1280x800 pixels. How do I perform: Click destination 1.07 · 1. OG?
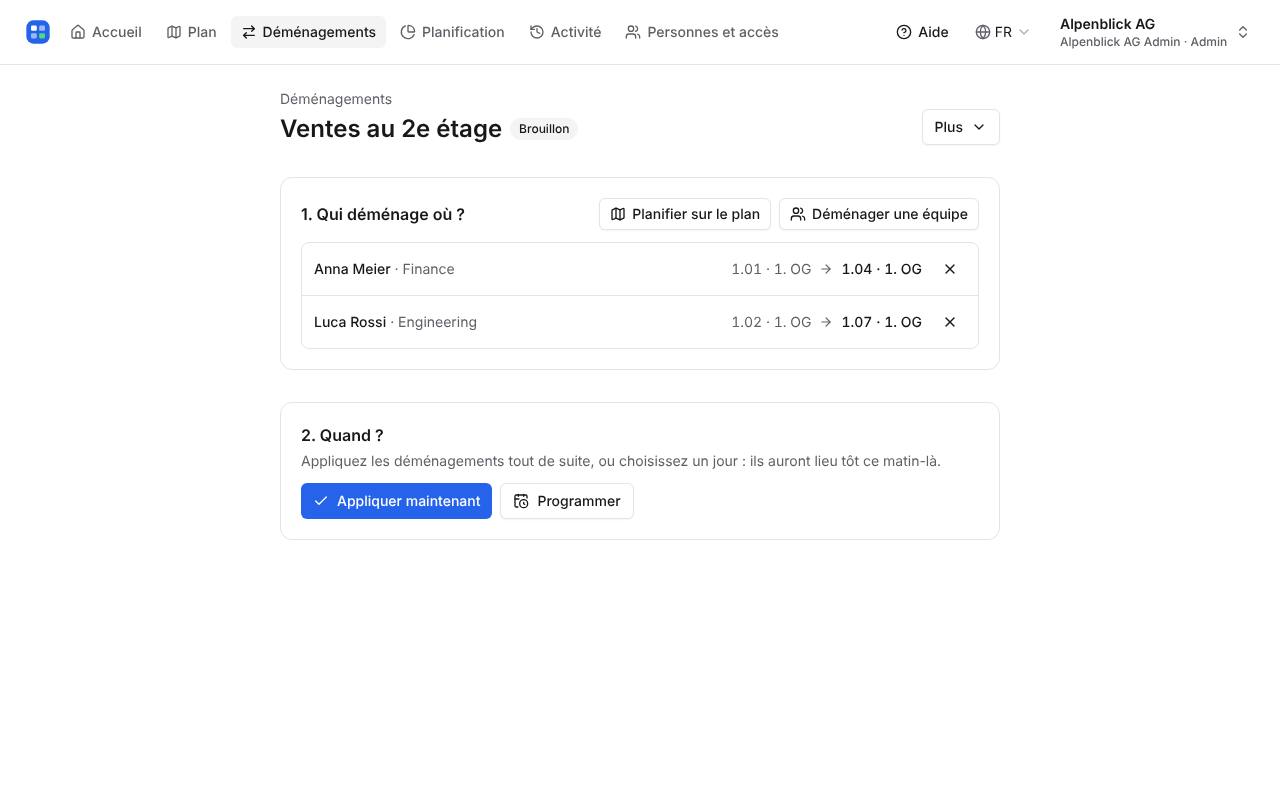click(882, 322)
